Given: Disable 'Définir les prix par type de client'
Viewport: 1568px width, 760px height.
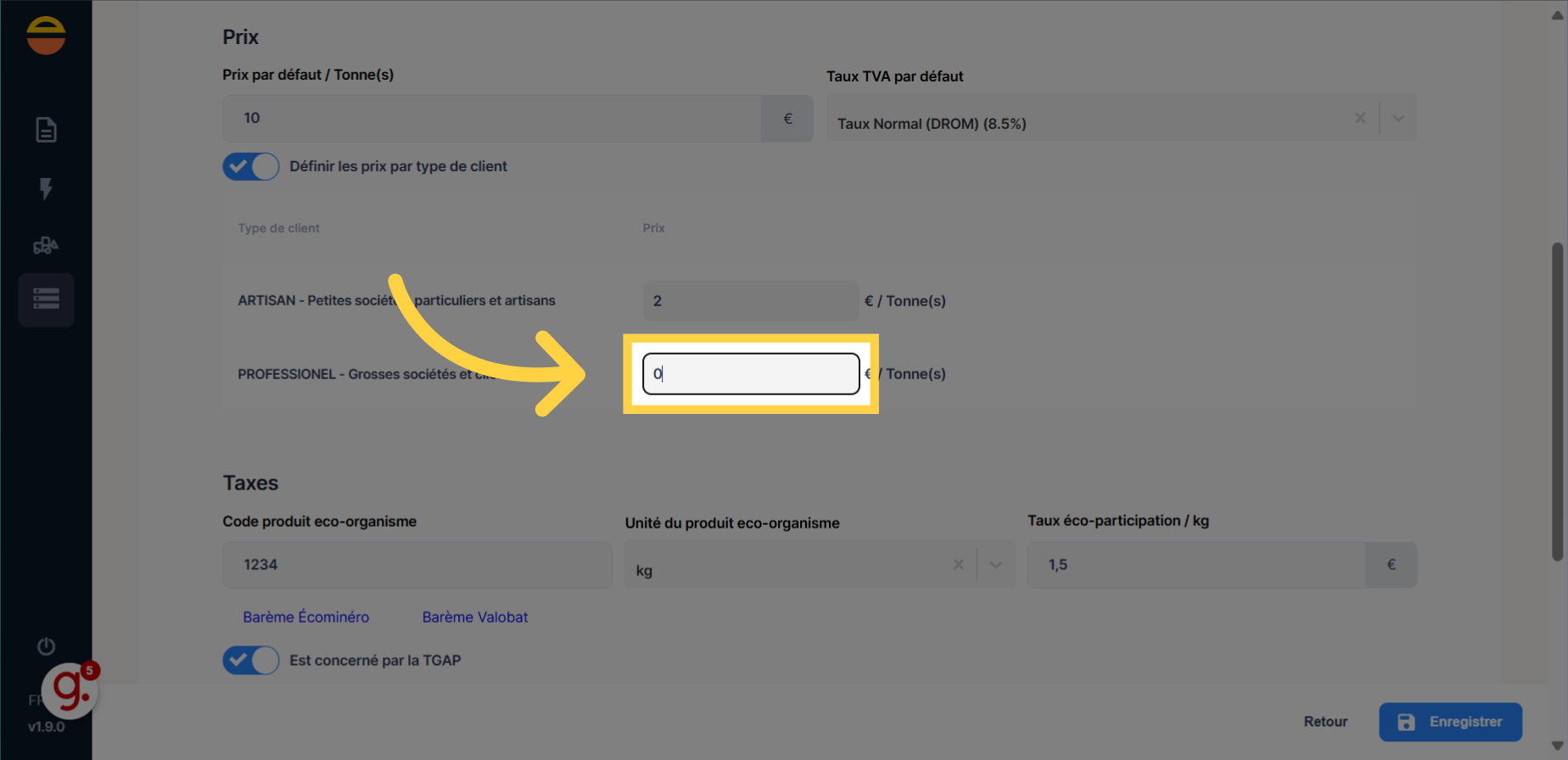Looking at the screenshot, I should click(x=250, y=166).
